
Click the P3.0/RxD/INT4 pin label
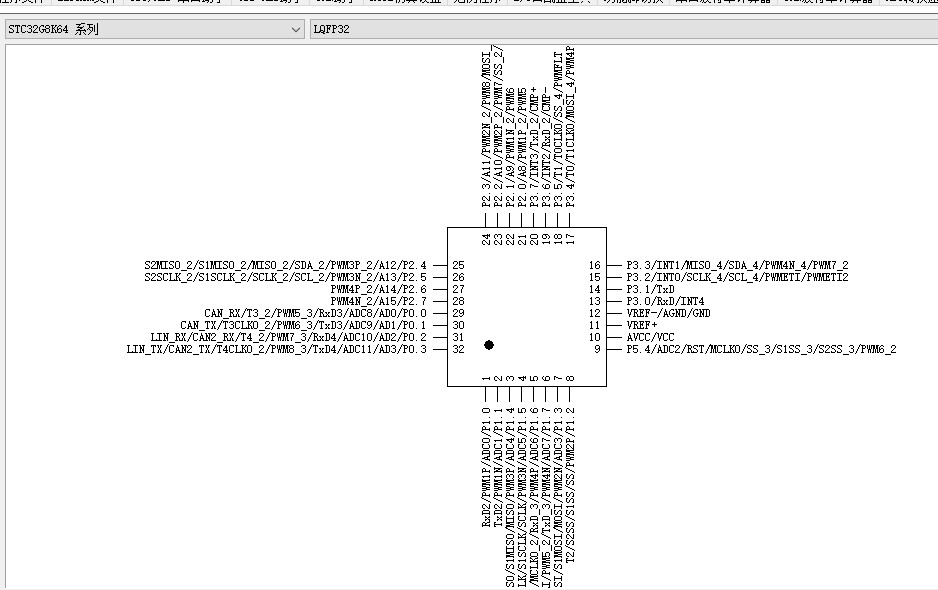point(665,301)
